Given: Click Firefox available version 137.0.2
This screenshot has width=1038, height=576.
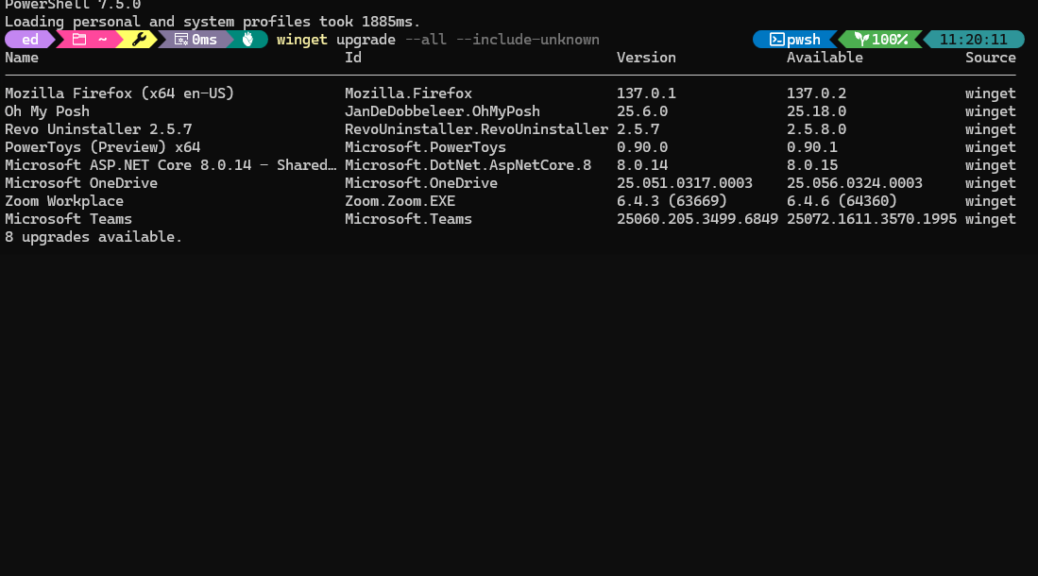Looking at the screenshot, I should (x=816, y=93).
